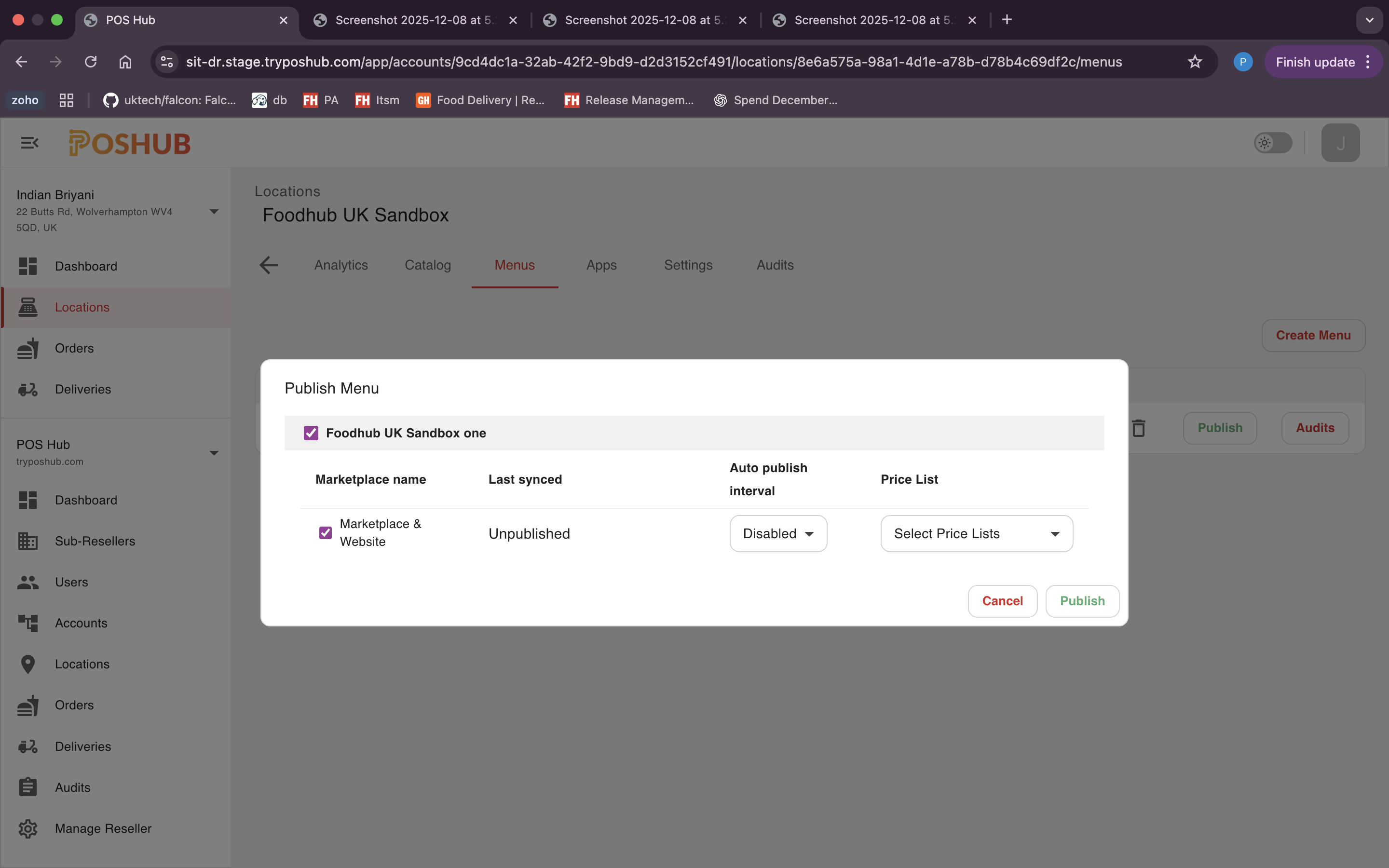Delete the menu using the trash icon
Viewport: 1389px width, 868px height.
tap(1138, 428)
